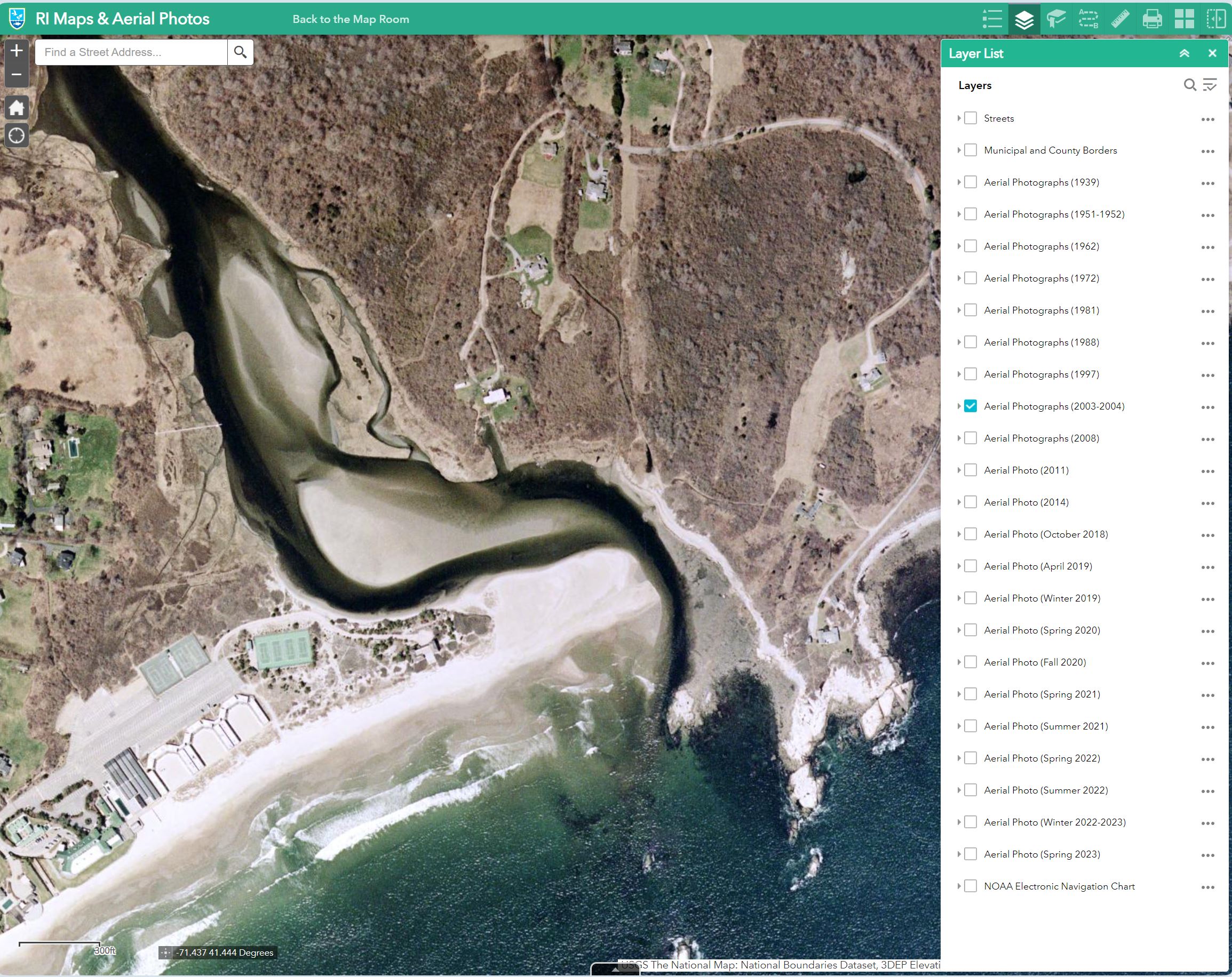Viewport: 1232px width, 977px height.
Task: Uncheck Aerial Photographs (2003-2004) layer
Action: (970, 406)
